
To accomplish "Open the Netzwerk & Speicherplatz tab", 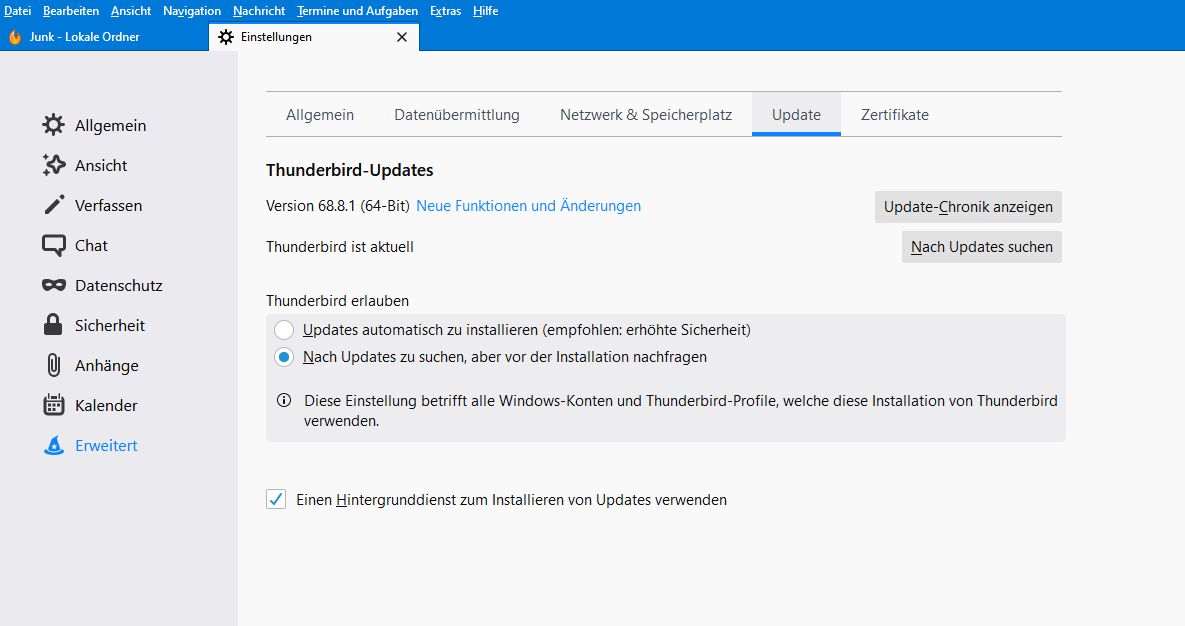I will [645, 115].
